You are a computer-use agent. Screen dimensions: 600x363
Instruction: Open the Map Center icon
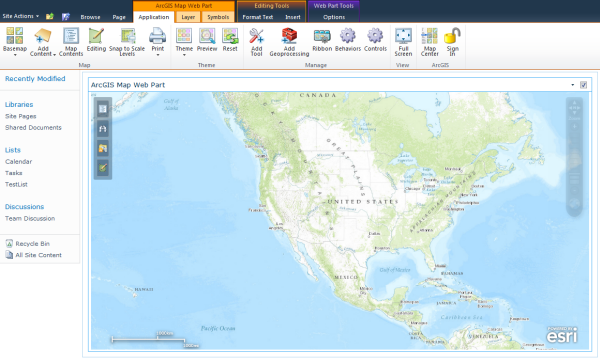[x=429, y=41]
